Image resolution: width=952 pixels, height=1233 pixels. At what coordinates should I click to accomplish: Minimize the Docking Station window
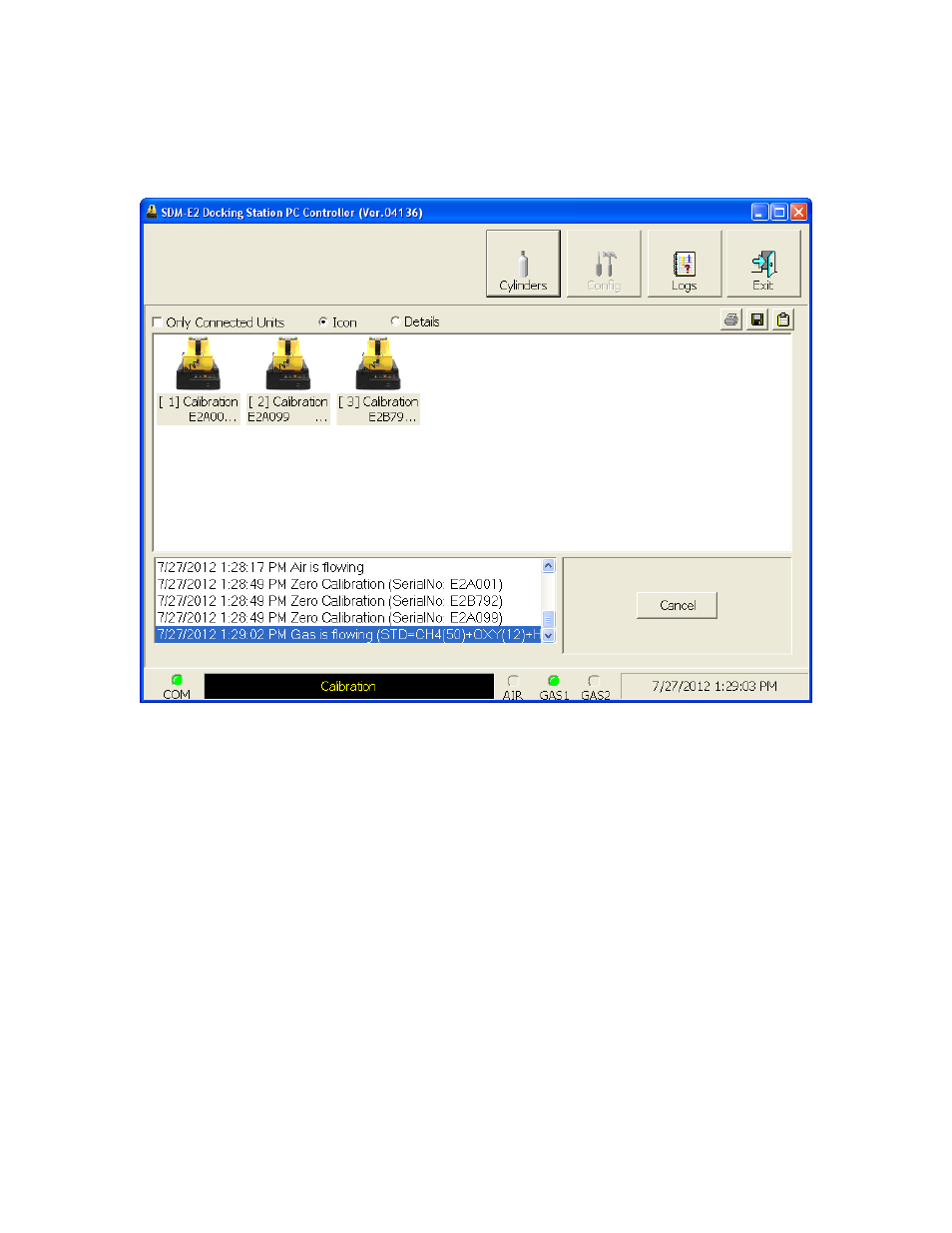(x=760, y=212)
